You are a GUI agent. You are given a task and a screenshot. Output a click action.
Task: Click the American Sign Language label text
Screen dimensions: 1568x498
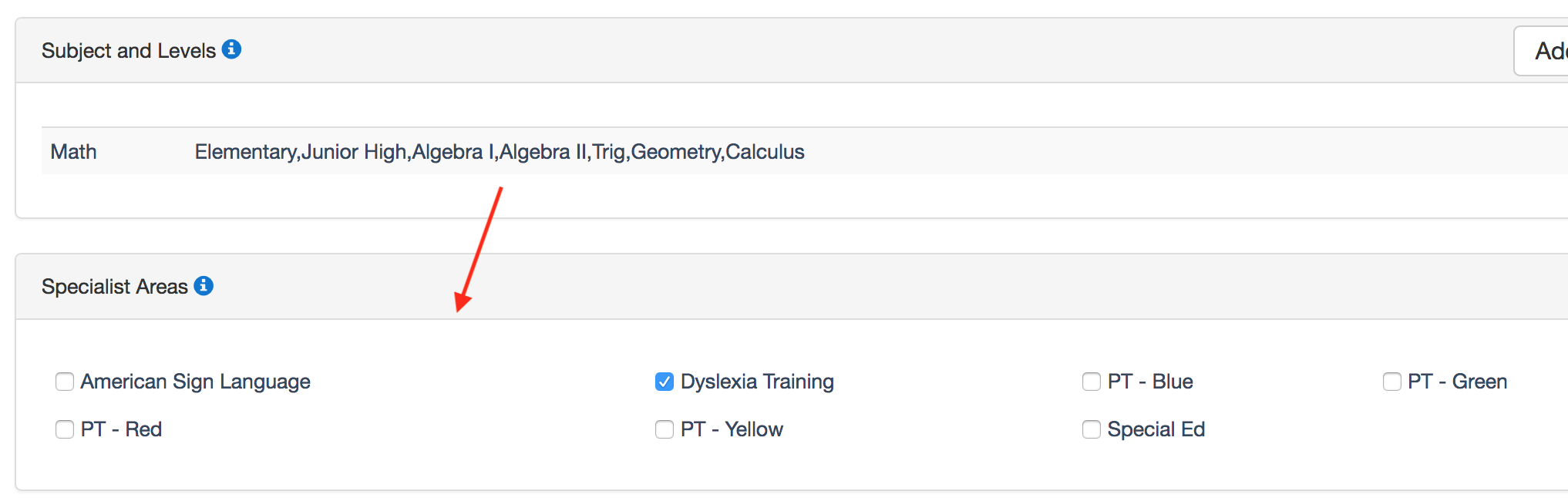point(195,382)
